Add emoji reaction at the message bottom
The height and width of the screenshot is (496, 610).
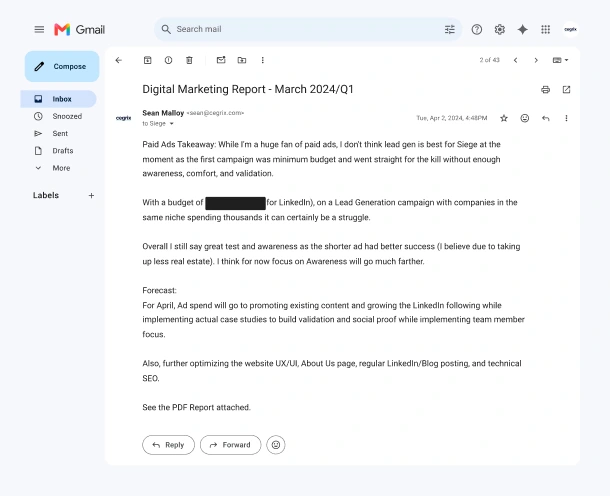click(x=276, y=445)
